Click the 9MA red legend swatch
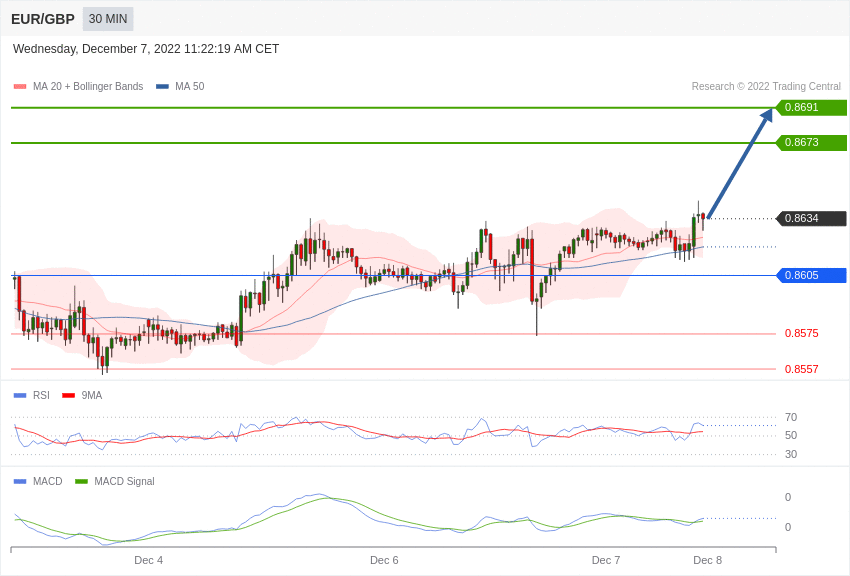This screenshot has width=850, height=576. [68, 396]
